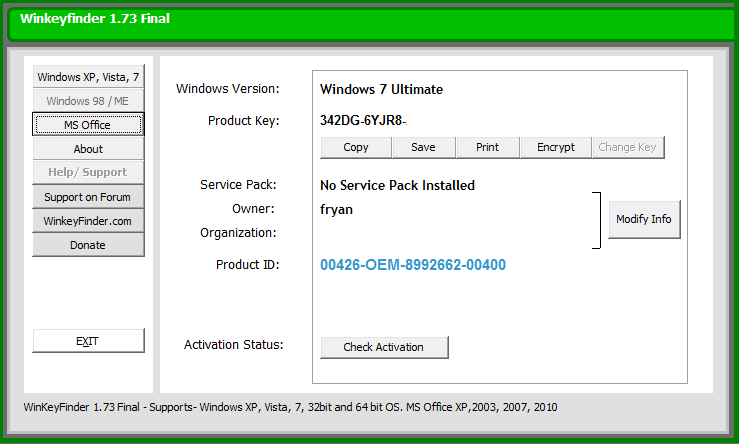Copy the product key
Screen dimensions: 739x444
[x=356, y=147]
